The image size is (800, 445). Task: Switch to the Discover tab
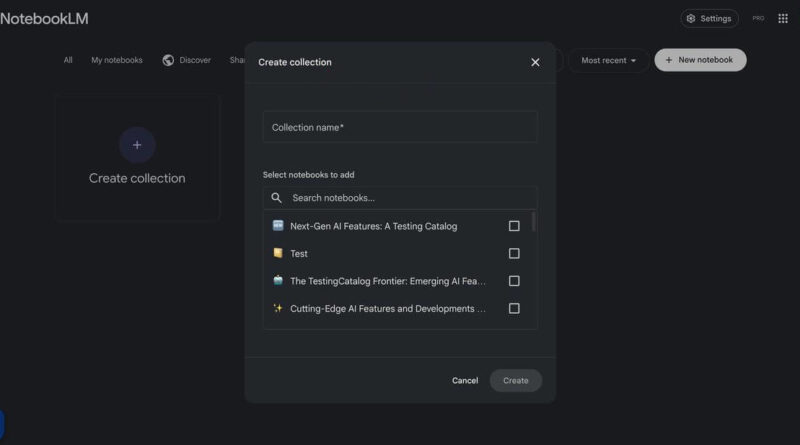187,60
